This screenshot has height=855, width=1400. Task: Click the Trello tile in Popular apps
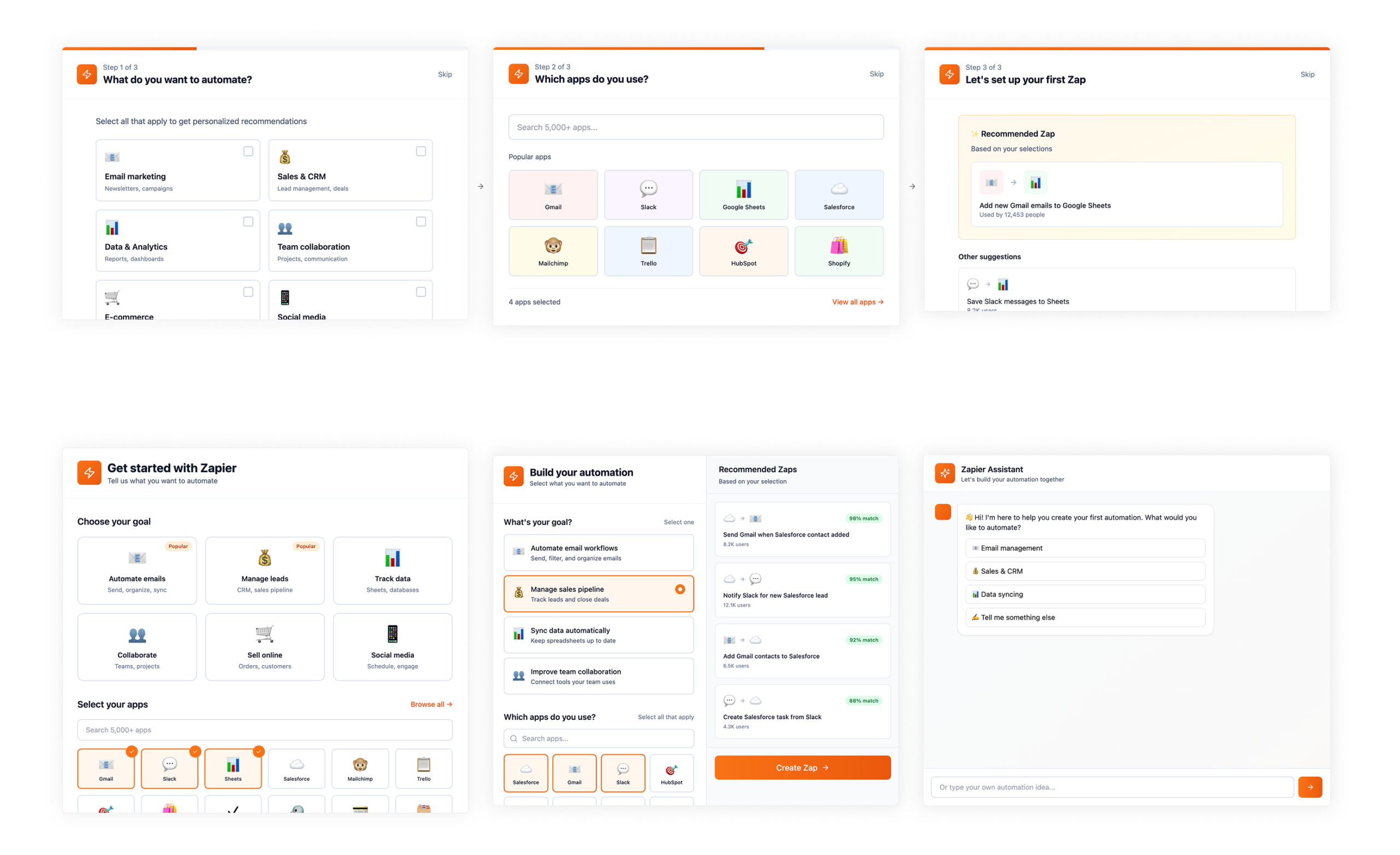click(x=648, y=251)
